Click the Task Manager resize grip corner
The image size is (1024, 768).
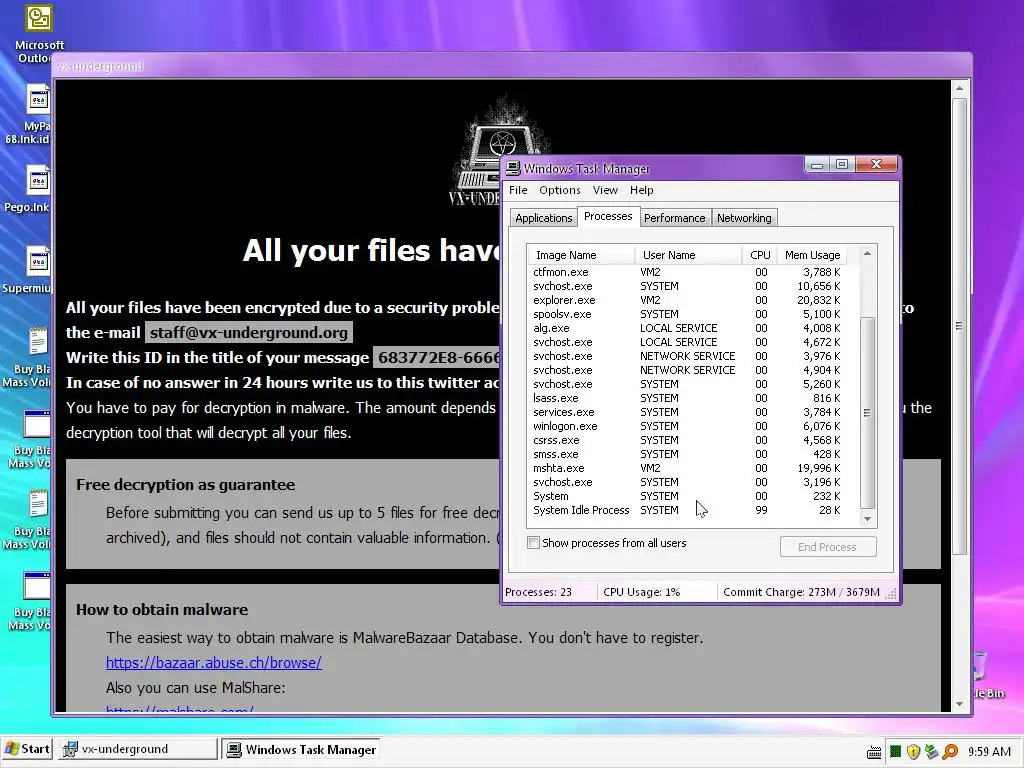891,593
